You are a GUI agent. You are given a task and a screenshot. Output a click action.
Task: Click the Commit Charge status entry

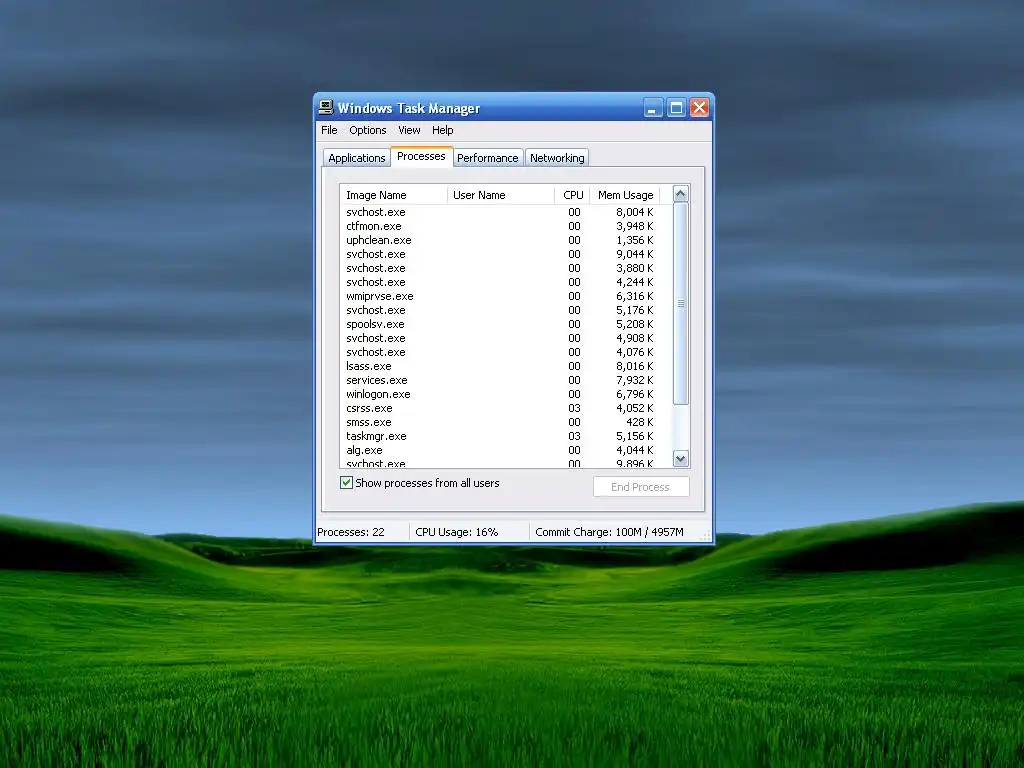click(x=609, y=532)
